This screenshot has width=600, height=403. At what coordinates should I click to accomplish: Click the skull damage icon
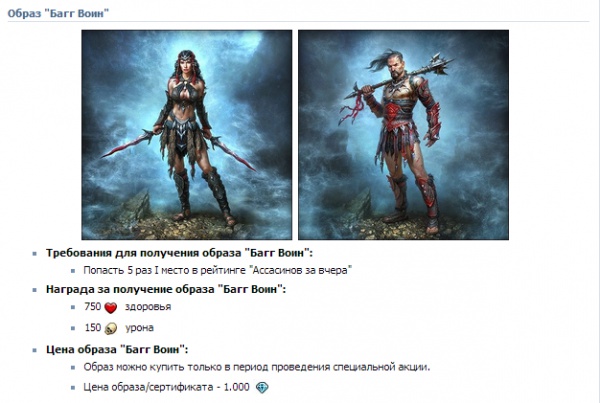111,328
